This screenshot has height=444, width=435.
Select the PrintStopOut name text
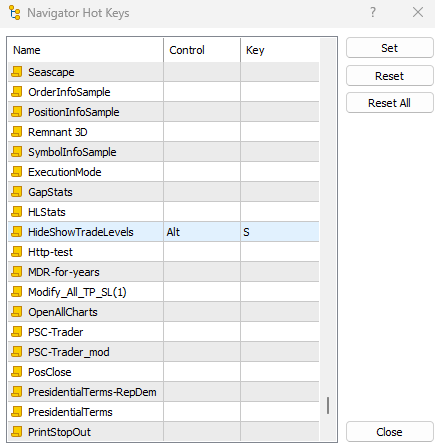tap(59, 432)
